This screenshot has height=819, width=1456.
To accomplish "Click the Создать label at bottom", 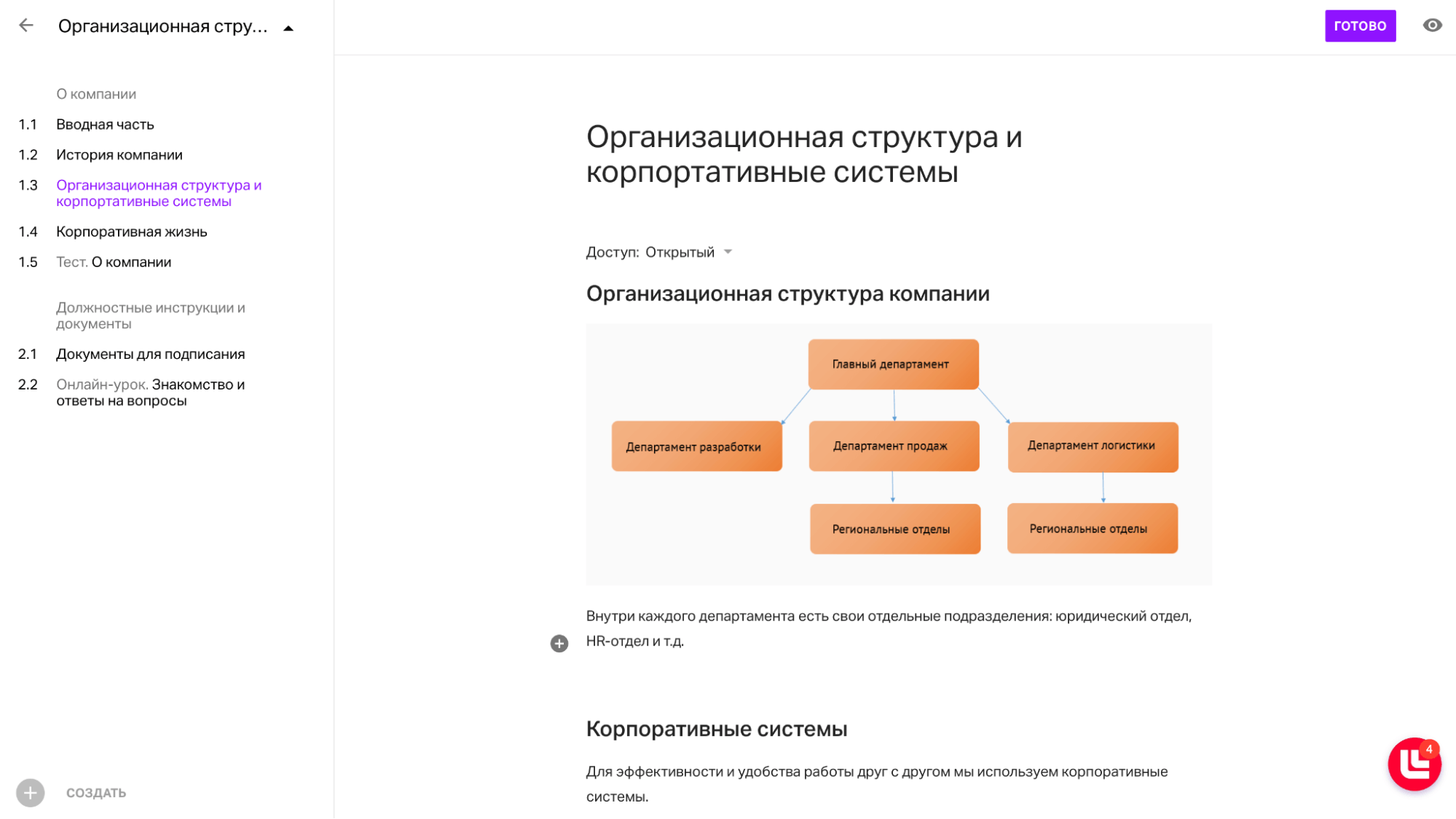I will [x=96, y=793].
